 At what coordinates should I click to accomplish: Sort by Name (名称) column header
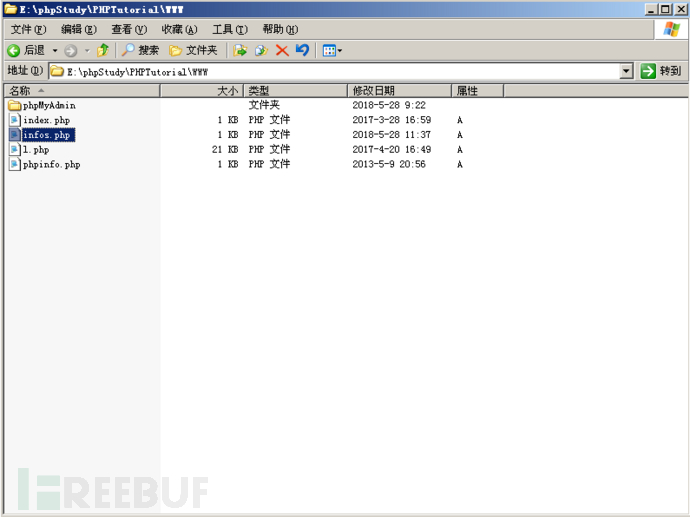(x=82, y=91)
